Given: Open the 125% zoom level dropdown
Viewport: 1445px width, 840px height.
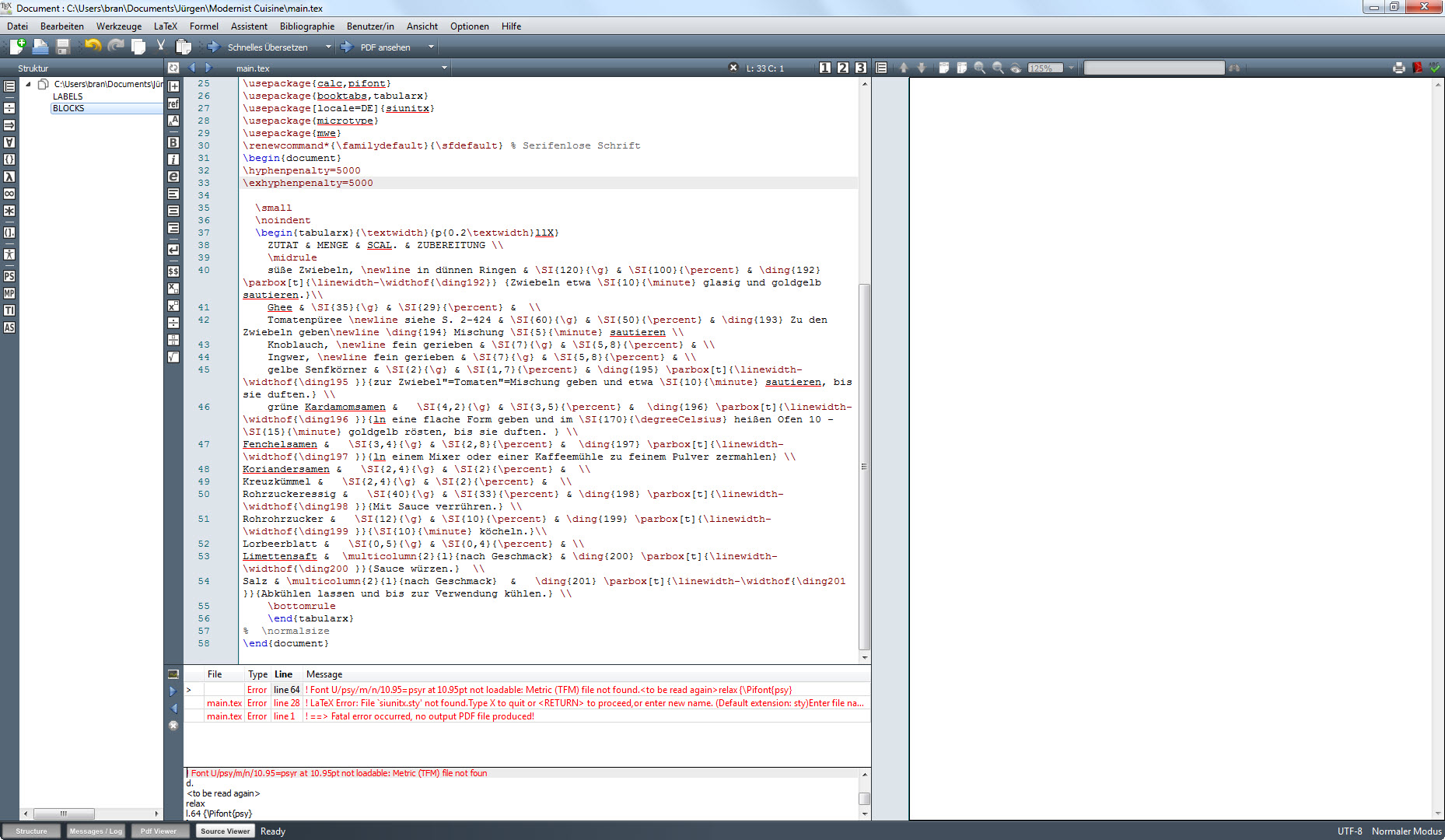Looking at the screenshot, I should [x=1070, y=68].
